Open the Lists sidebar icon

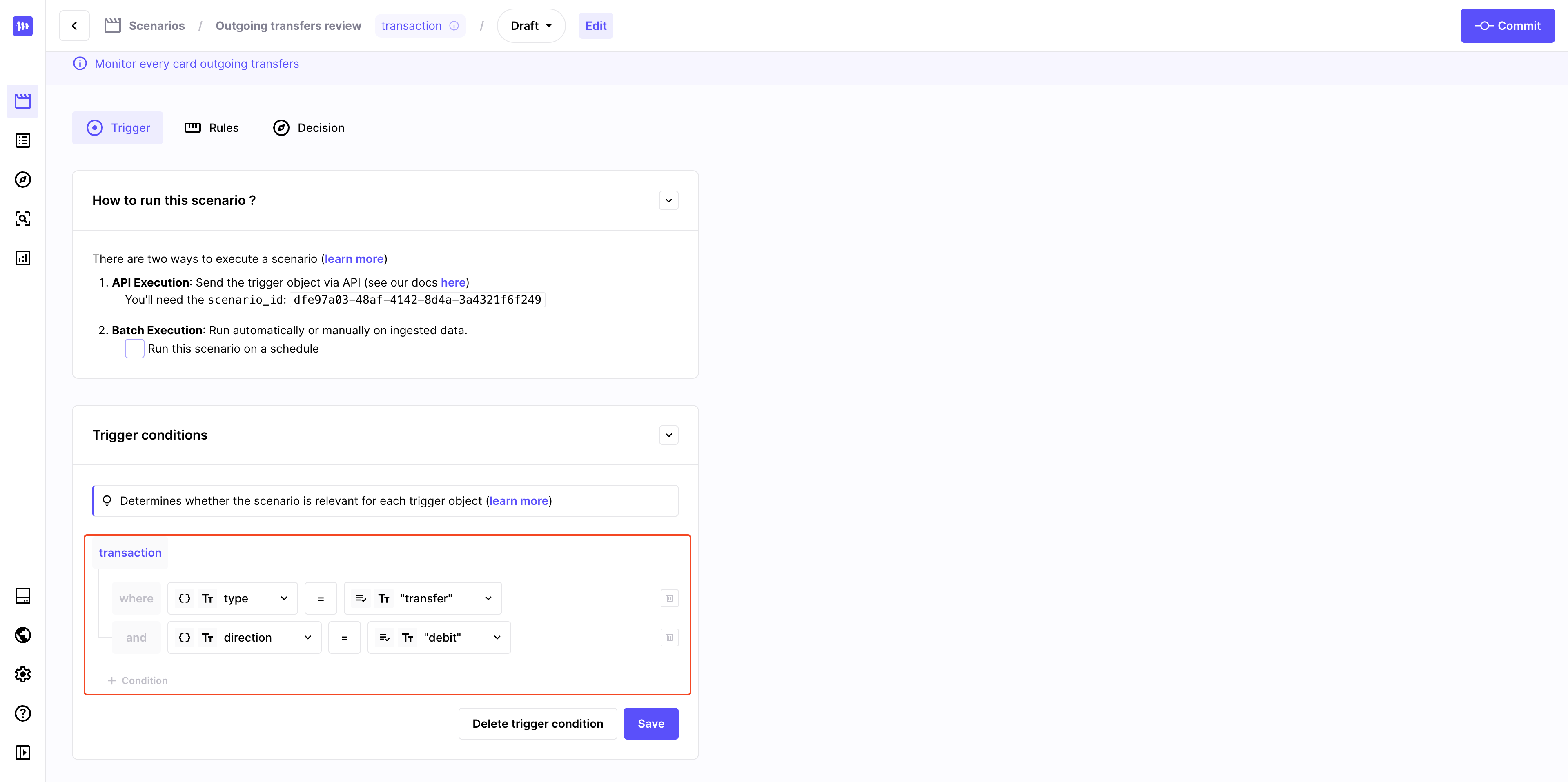22,140
